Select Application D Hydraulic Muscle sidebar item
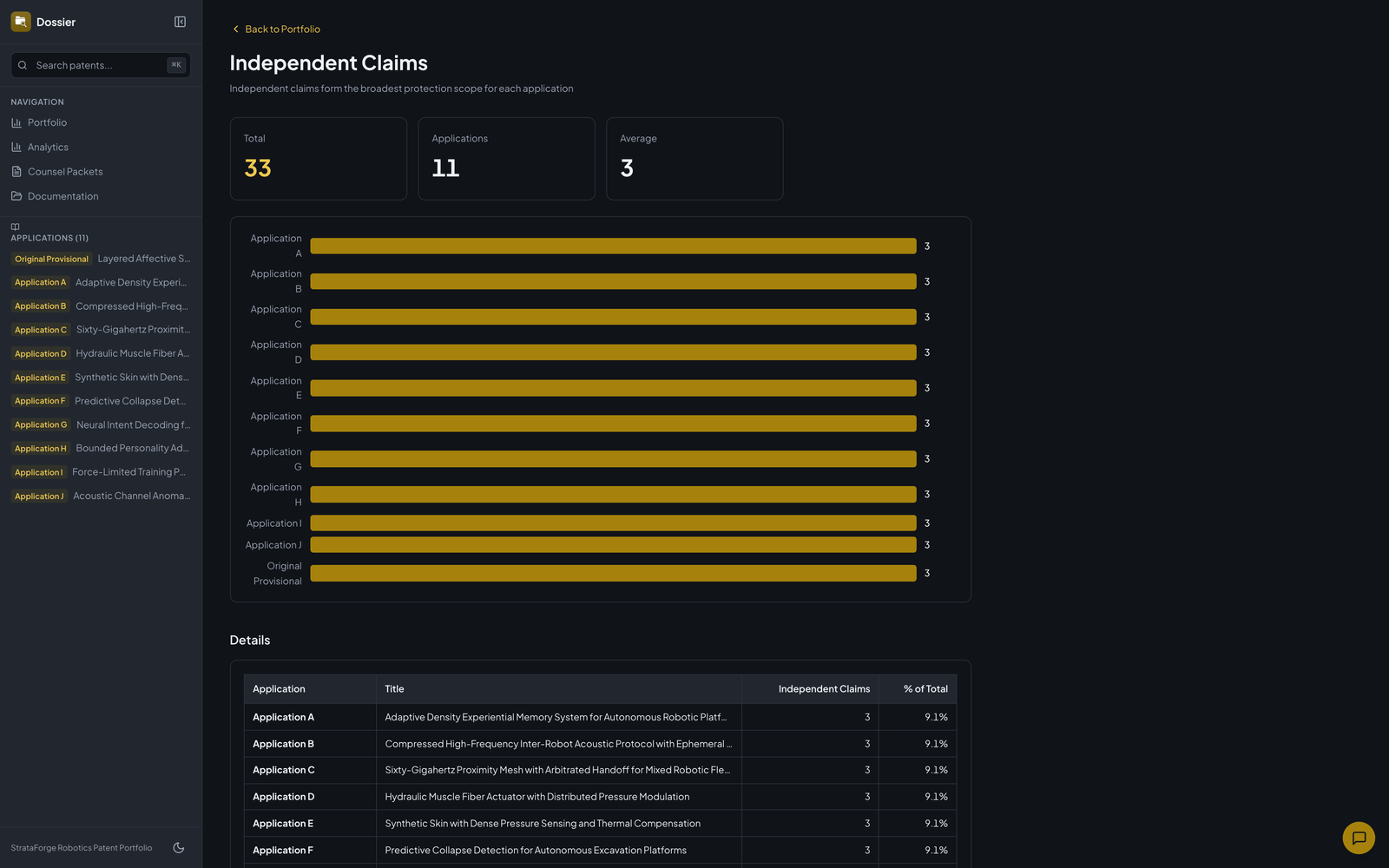 [101, 353]
